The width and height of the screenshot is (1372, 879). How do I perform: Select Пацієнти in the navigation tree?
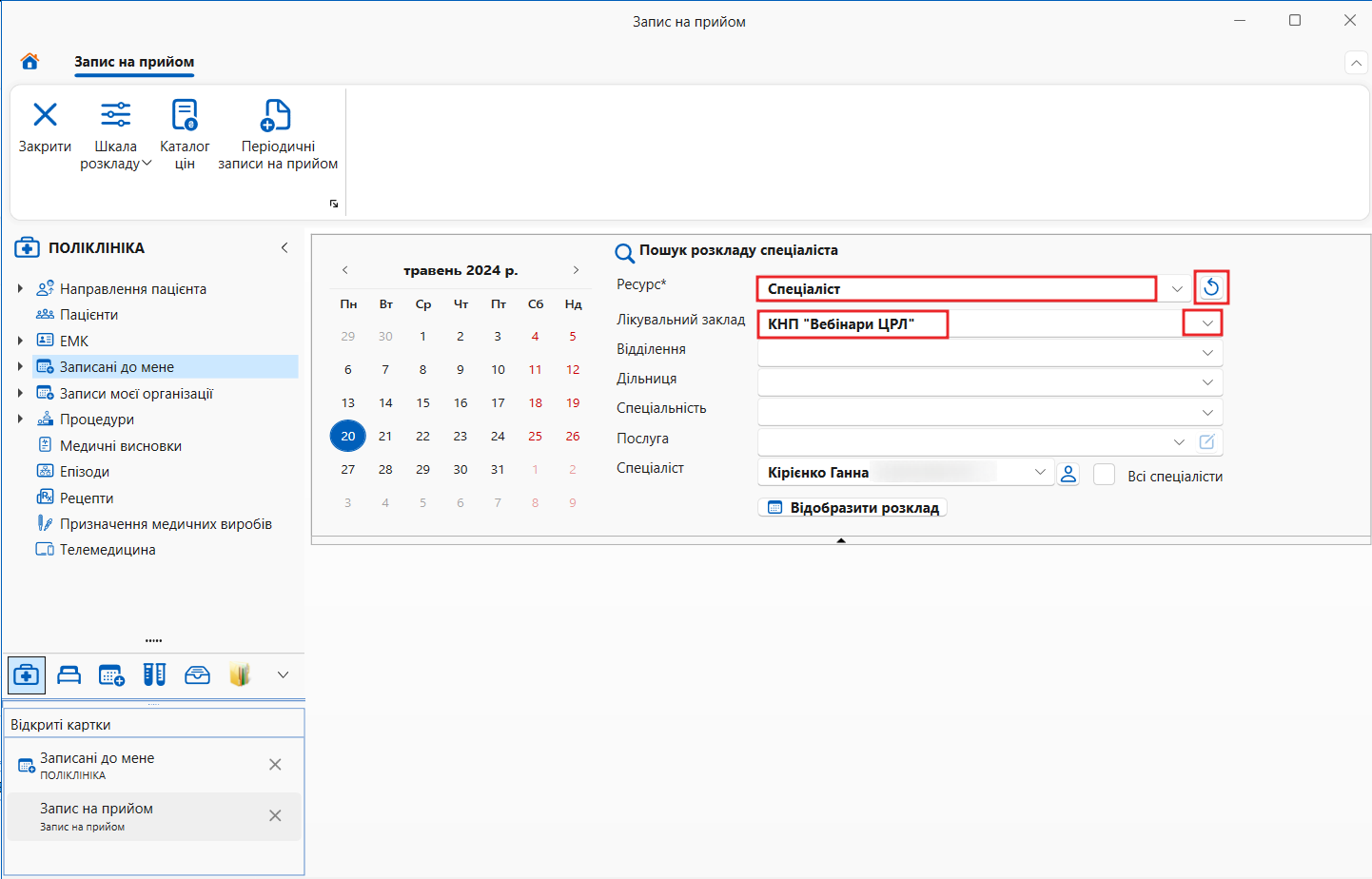[88, 315]
